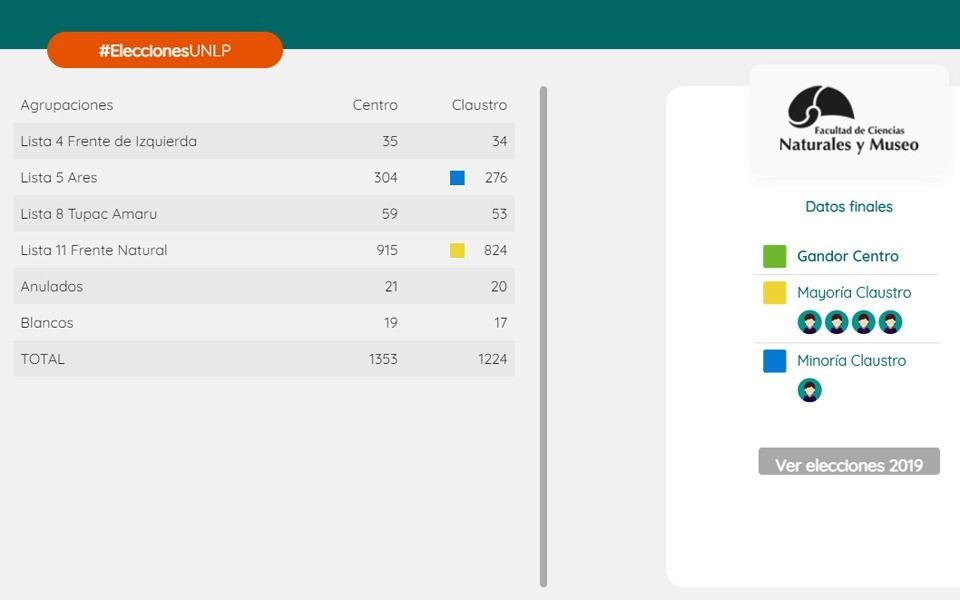The width and height of the screenshot is (960, 600).
Task: Click the #EleccionesUNLP orange badge
Action: 165,50
